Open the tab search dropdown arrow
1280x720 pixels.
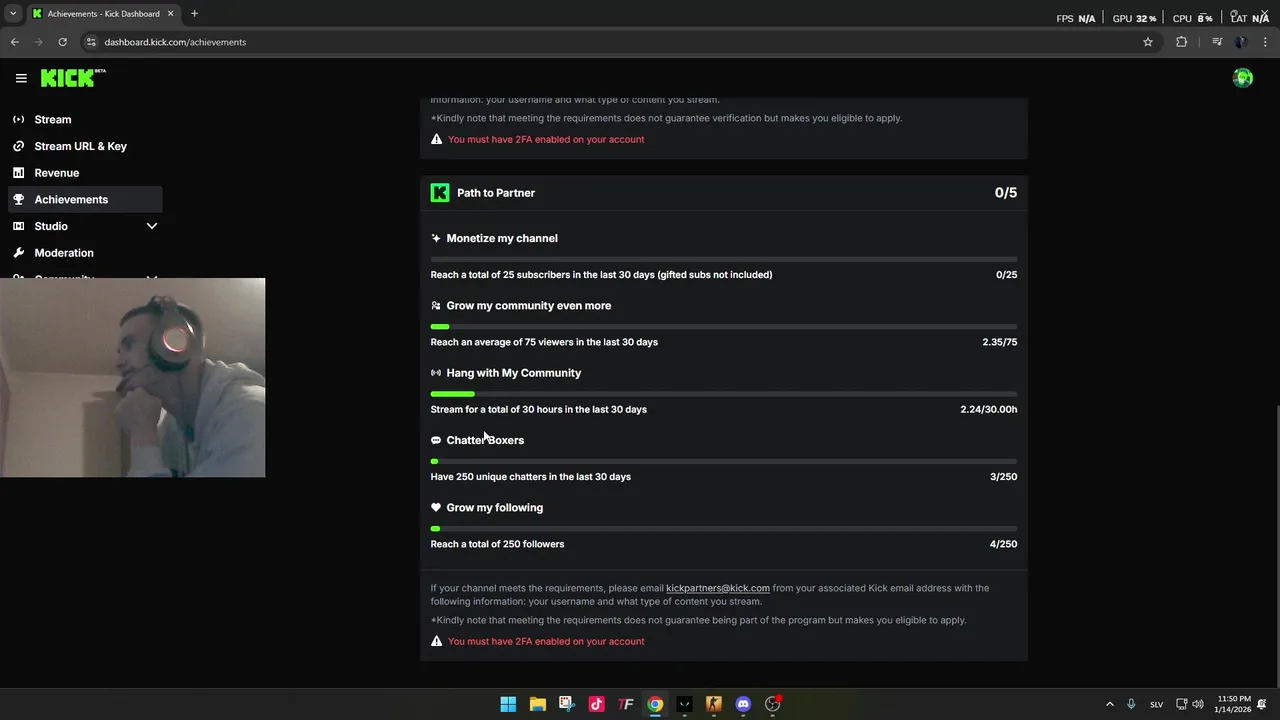point(13,14)
